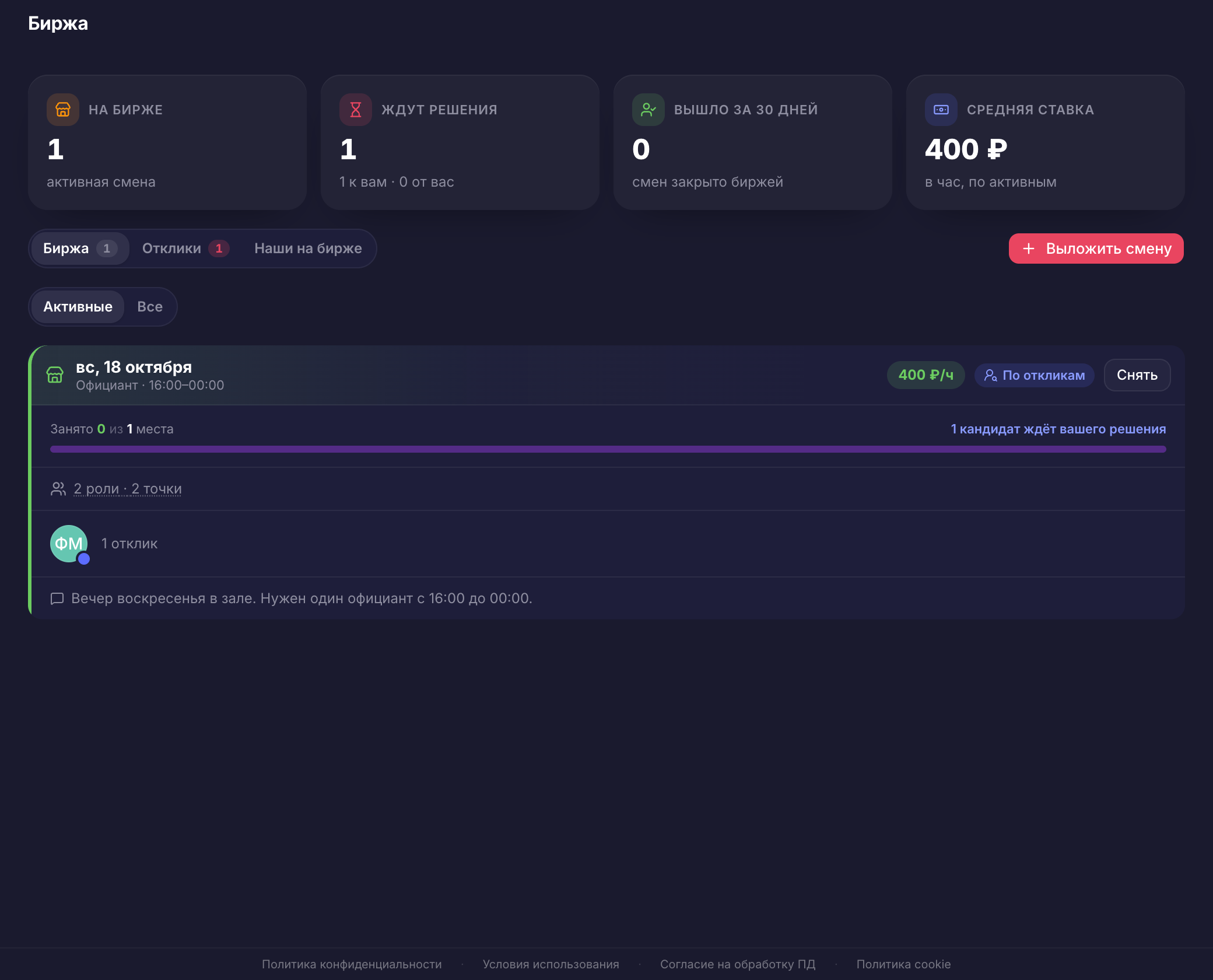This screenshot has height=980, width=1213.
Task: Click the 1 к вам · 0 от вас text
Action: pos(397,182)
